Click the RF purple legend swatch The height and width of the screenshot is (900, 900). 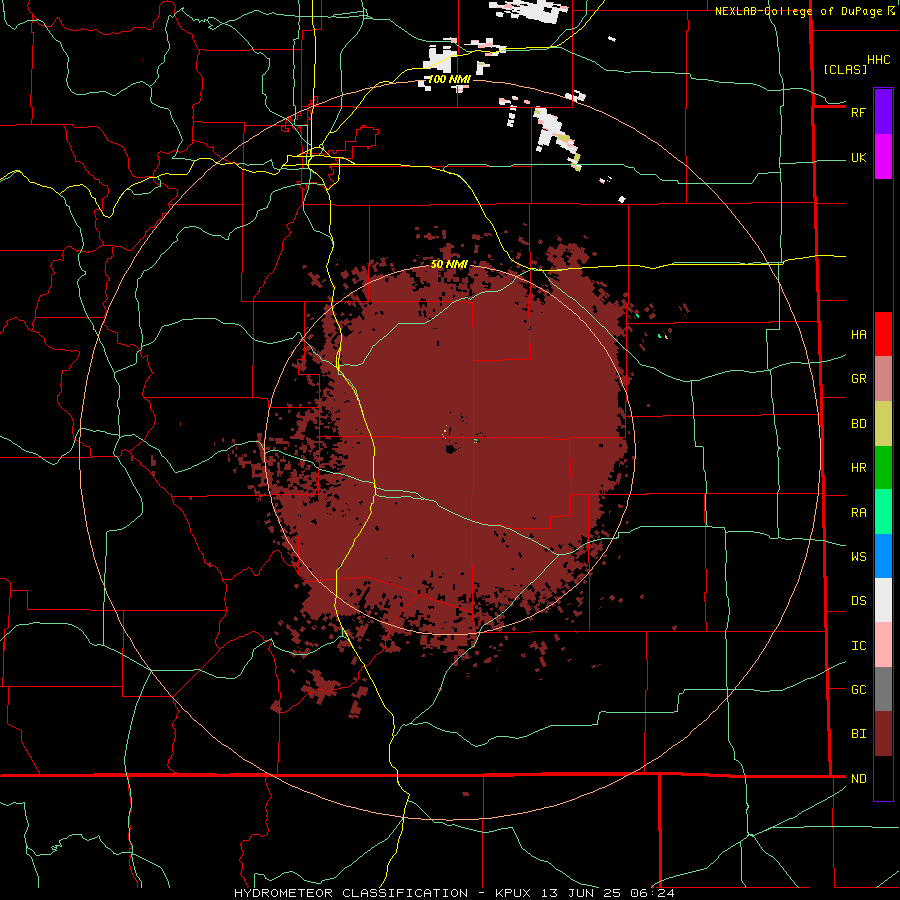(883, 112)
